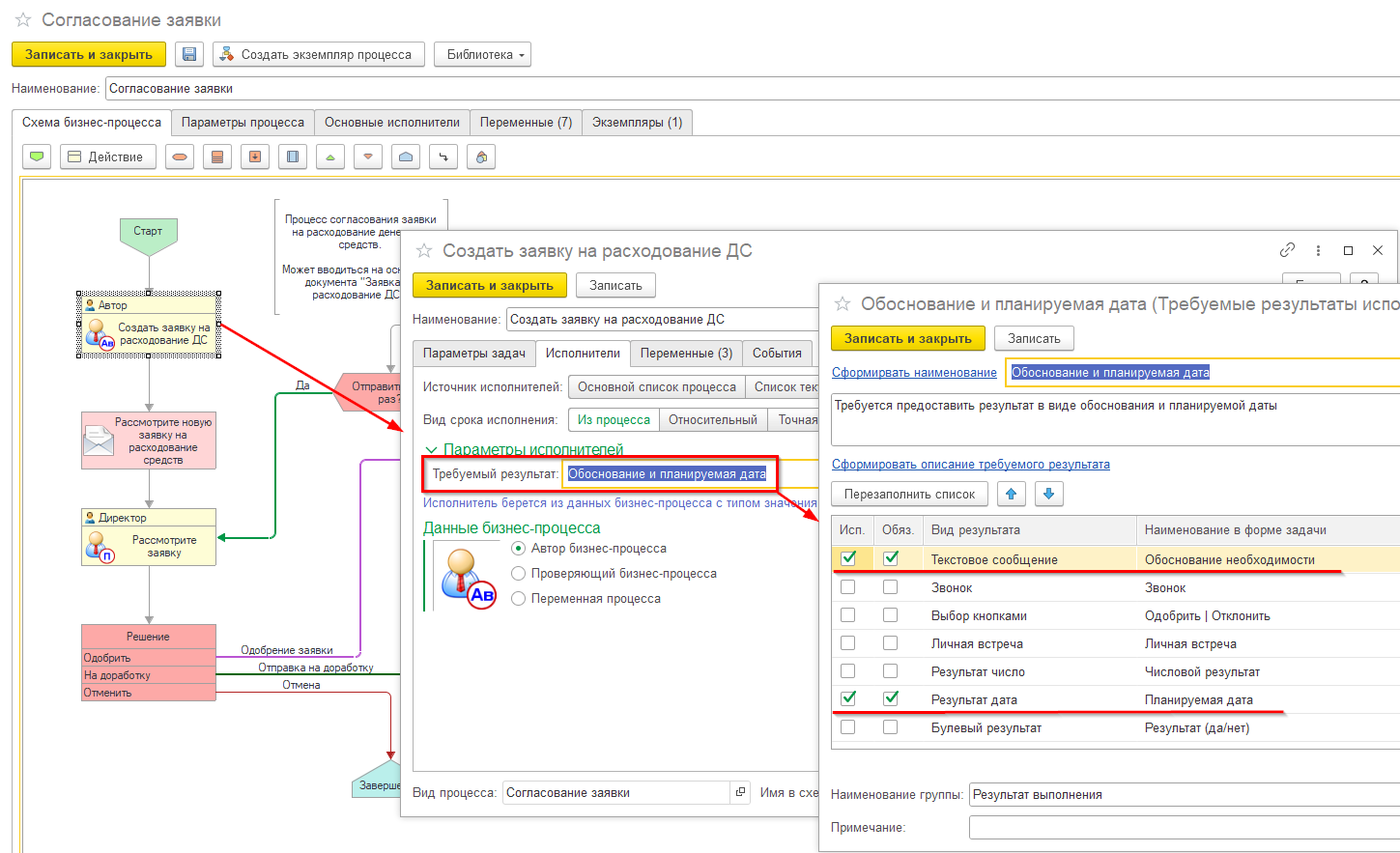Click Перезаполнить список button
The width and height of the screenshot is (1400, 853).
(909, 494)
